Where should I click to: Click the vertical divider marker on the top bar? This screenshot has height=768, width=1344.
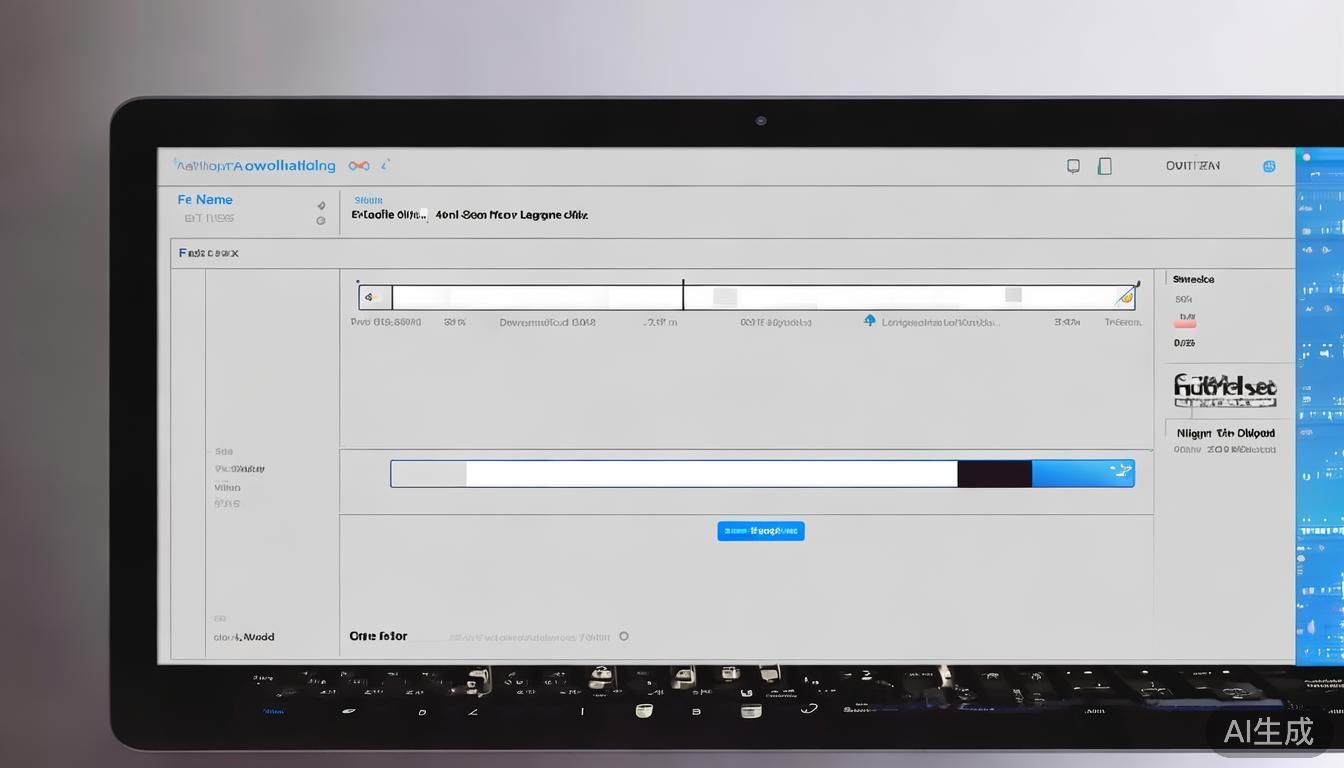[683, 296]
